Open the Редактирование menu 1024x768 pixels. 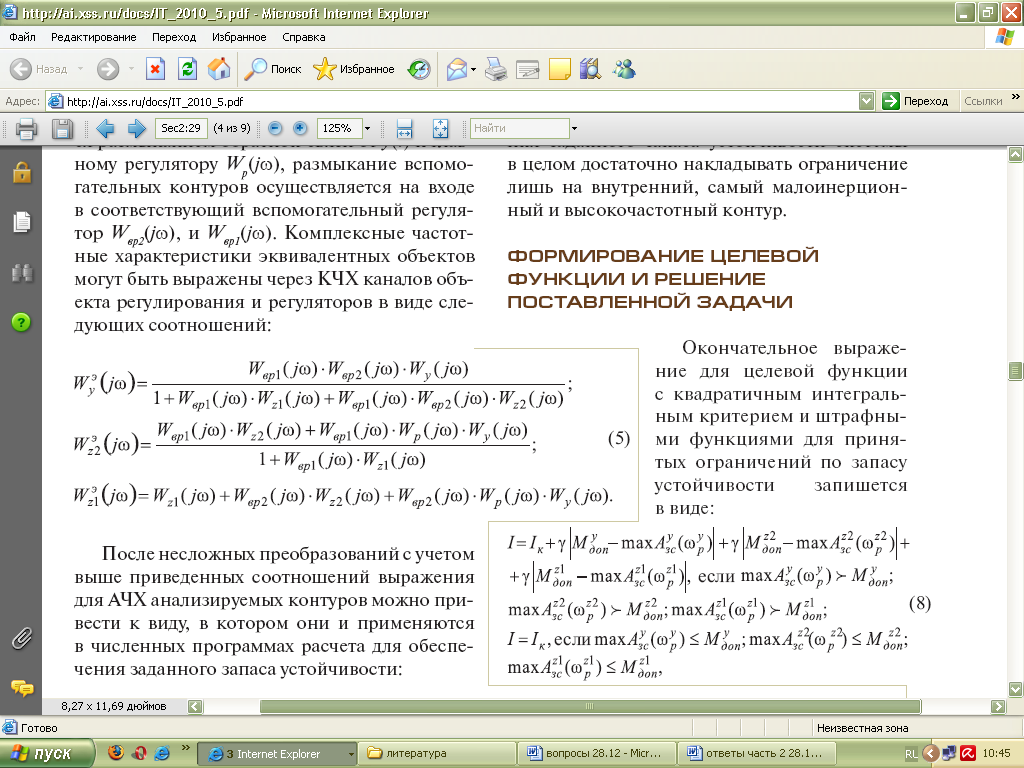pyautogui.click(x=93, y=37)
